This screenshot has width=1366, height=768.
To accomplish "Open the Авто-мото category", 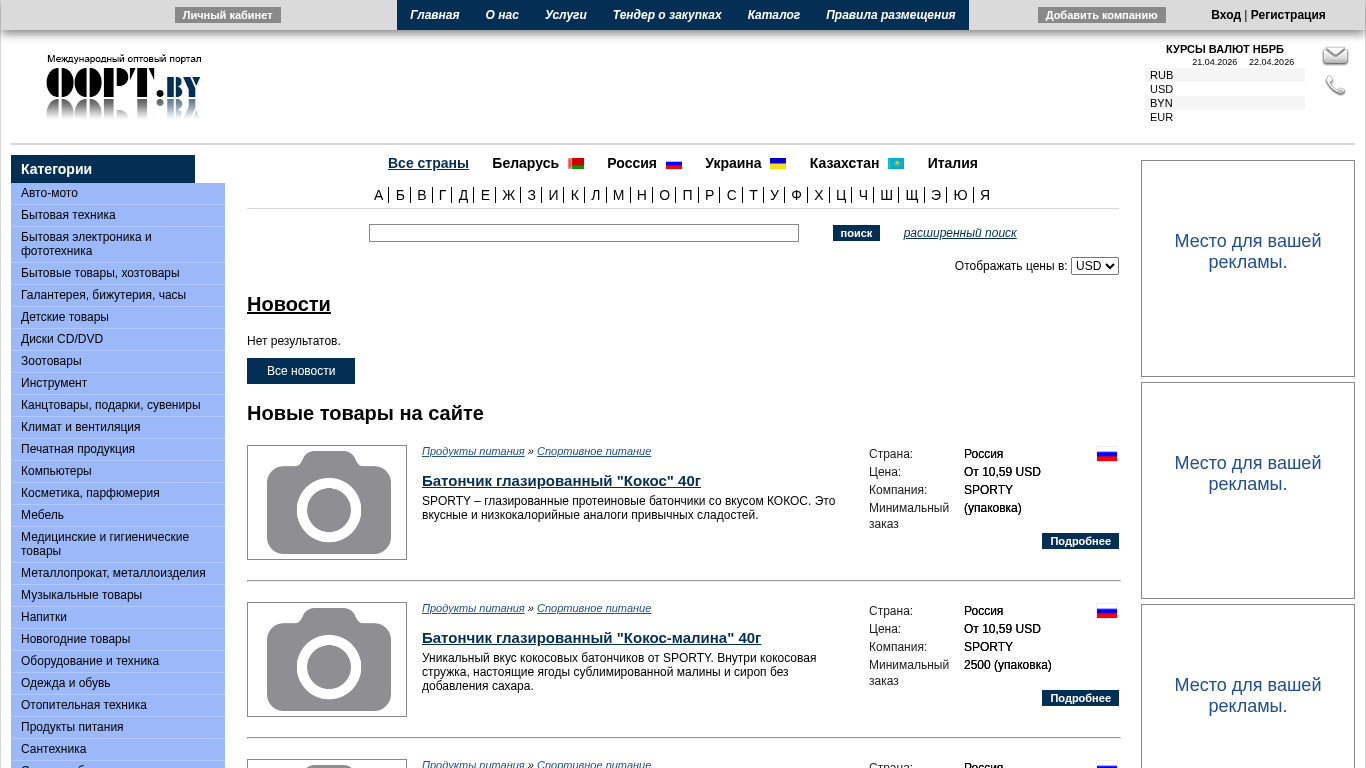I will pyautogui.click(x=118, y=193).
